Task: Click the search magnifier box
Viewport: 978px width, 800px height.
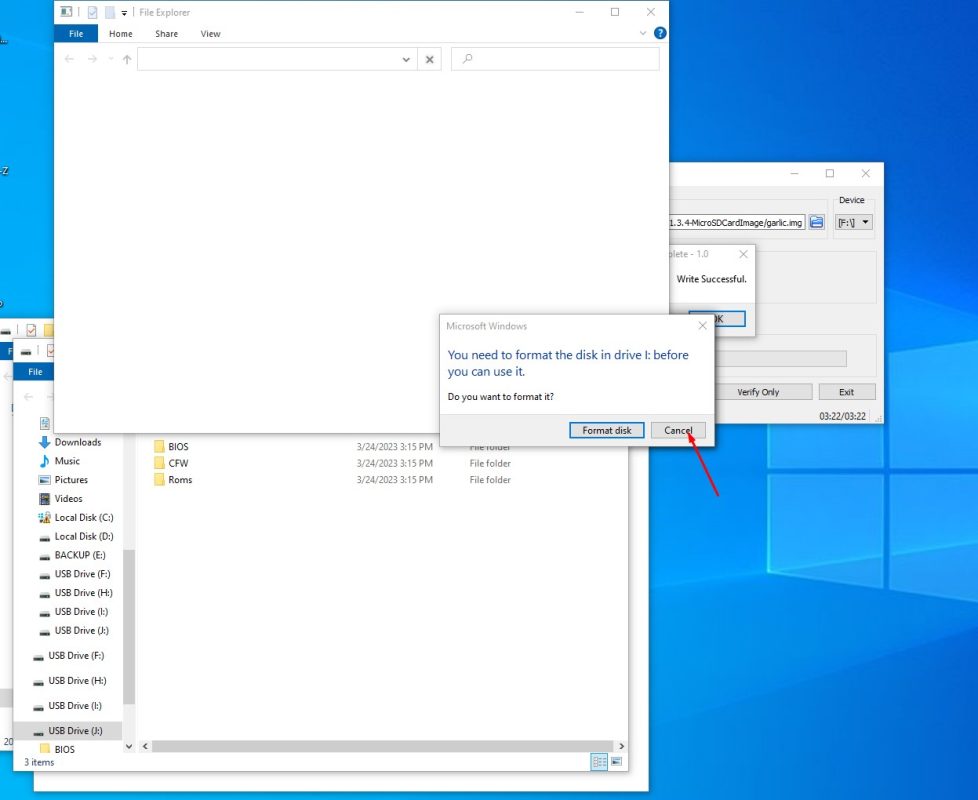Action: click(555, 60)
